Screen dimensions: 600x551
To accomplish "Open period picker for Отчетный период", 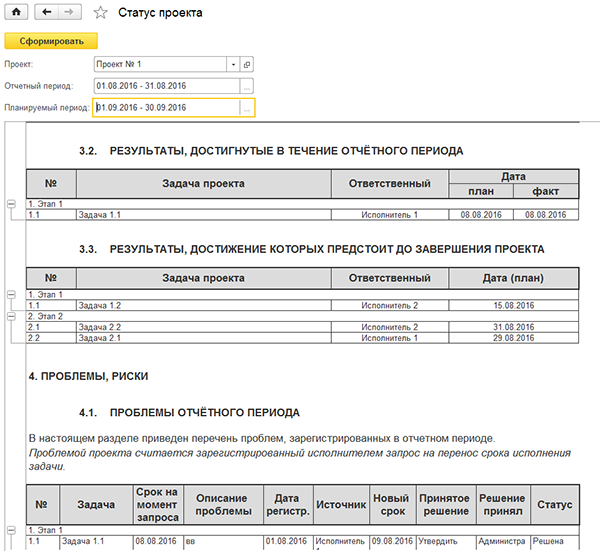I will 247,86.
